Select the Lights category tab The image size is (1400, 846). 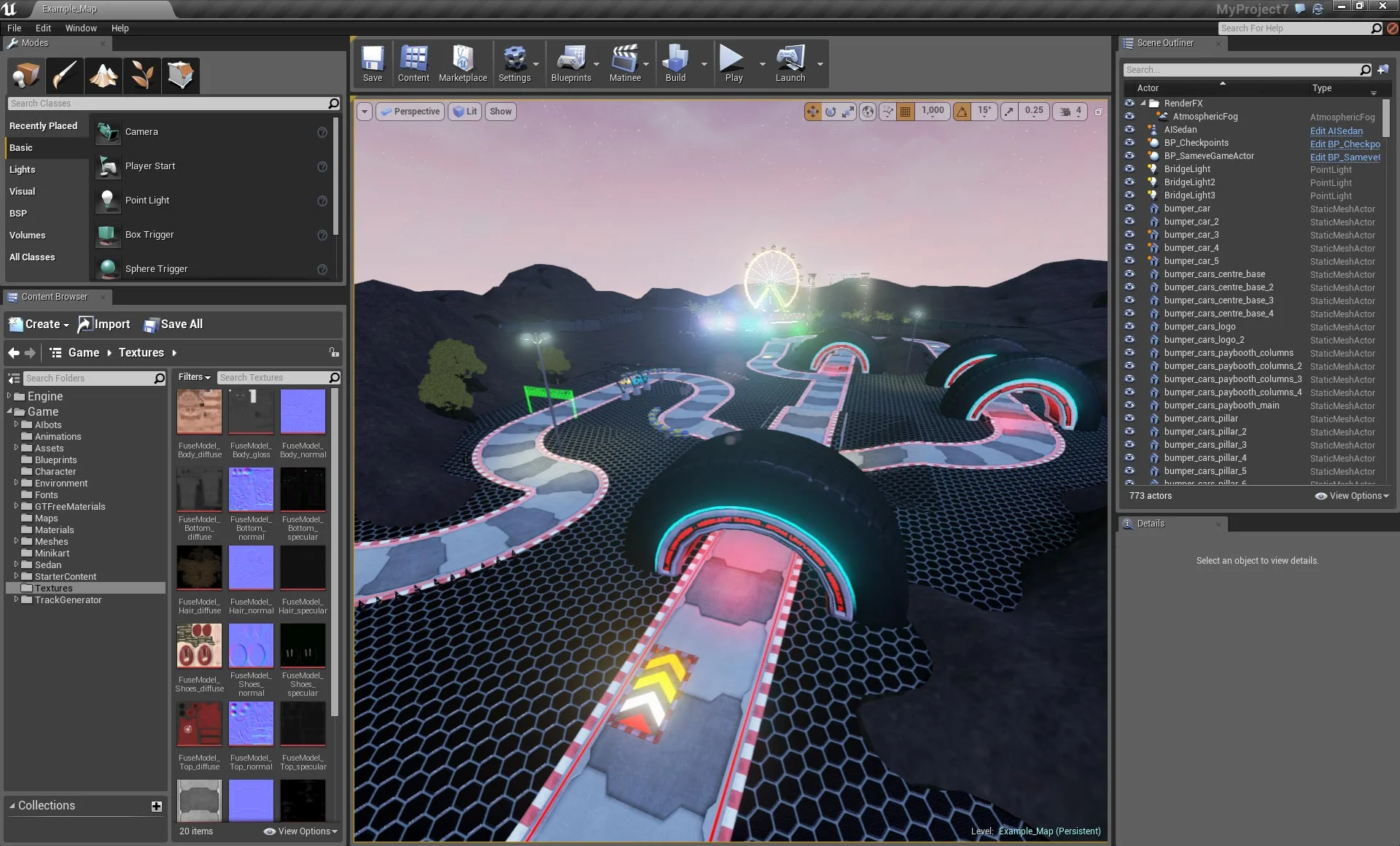point(22,169)
